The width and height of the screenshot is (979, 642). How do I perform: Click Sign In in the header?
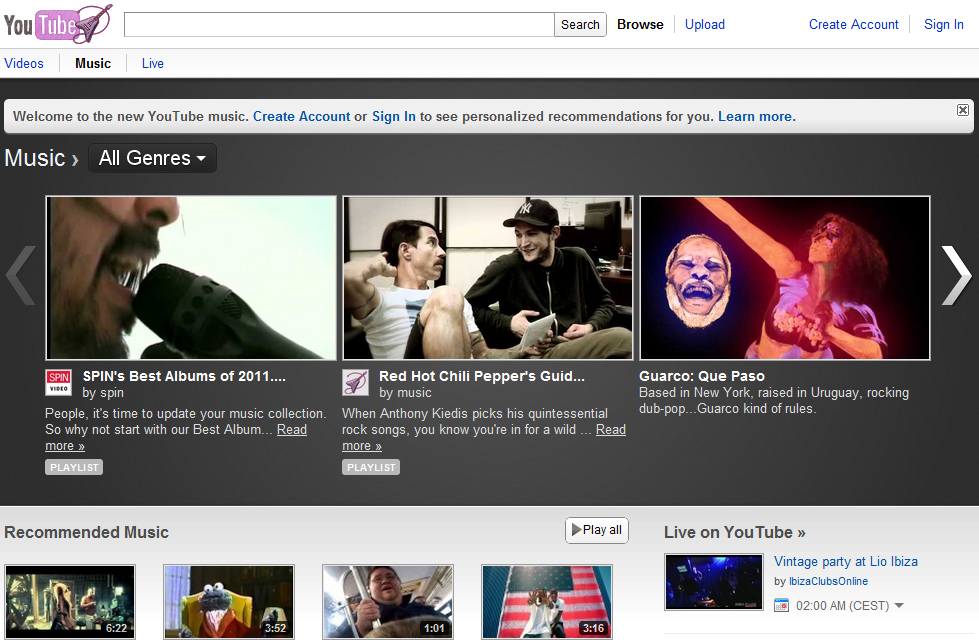[943, 24]
